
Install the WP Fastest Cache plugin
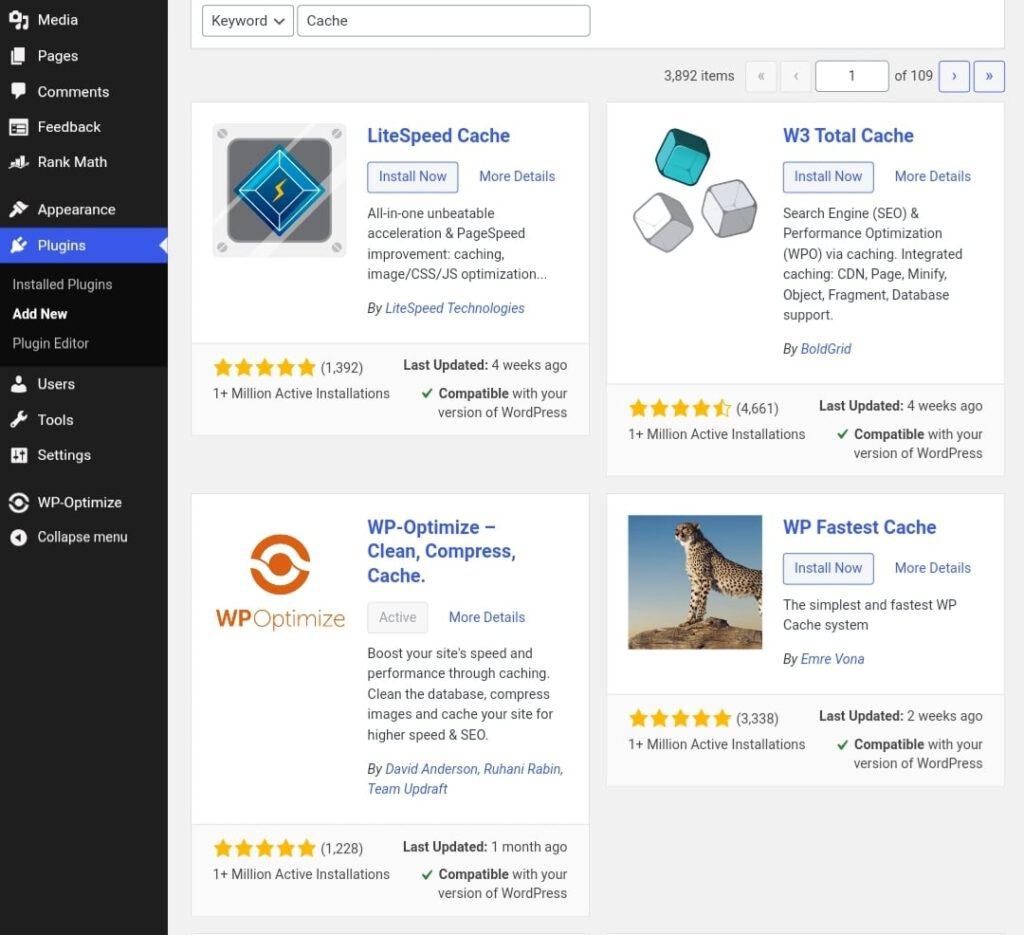point(827,569)
